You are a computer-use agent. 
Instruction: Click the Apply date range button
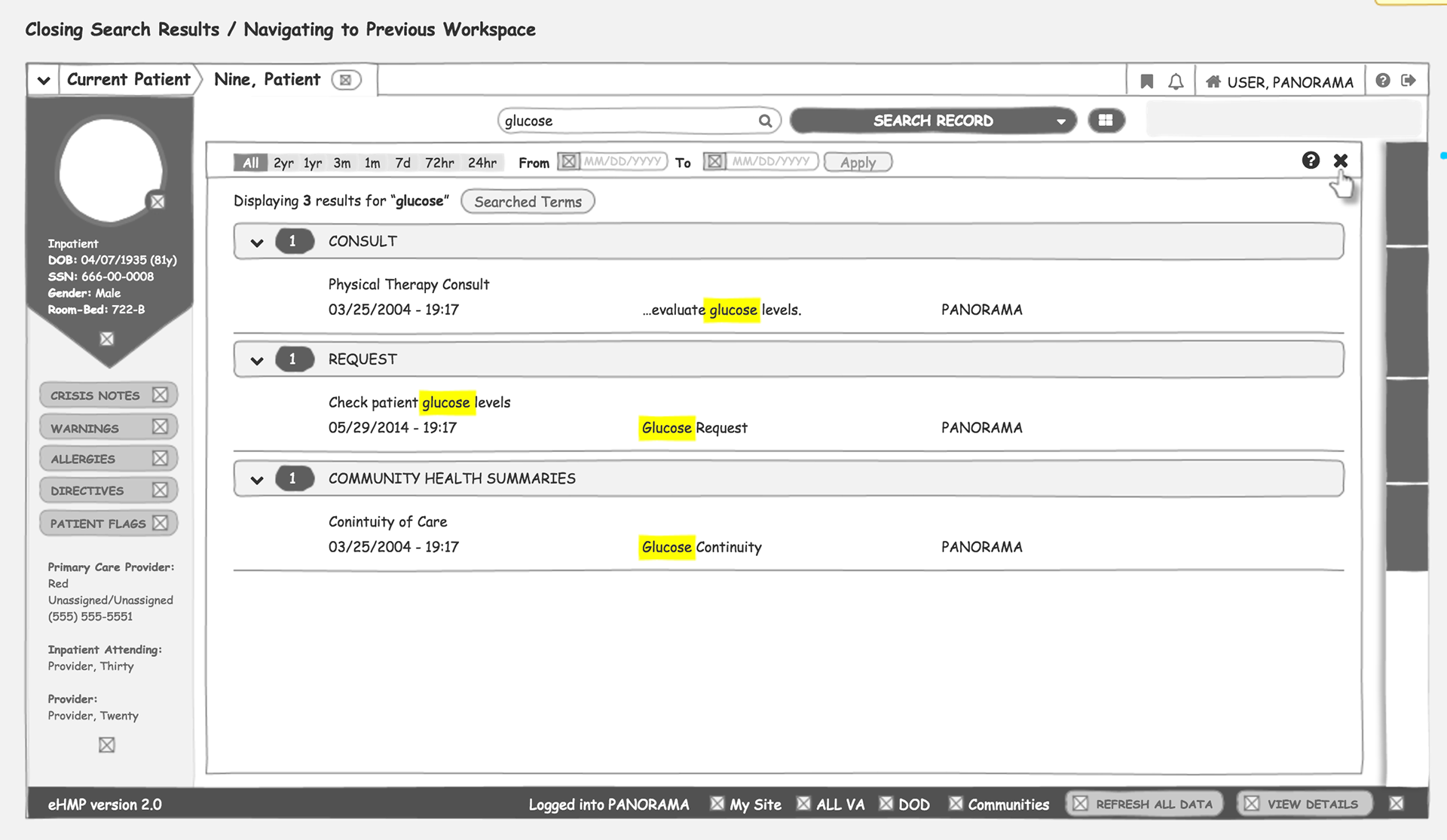pyautogui.click(x=858, y=163)
